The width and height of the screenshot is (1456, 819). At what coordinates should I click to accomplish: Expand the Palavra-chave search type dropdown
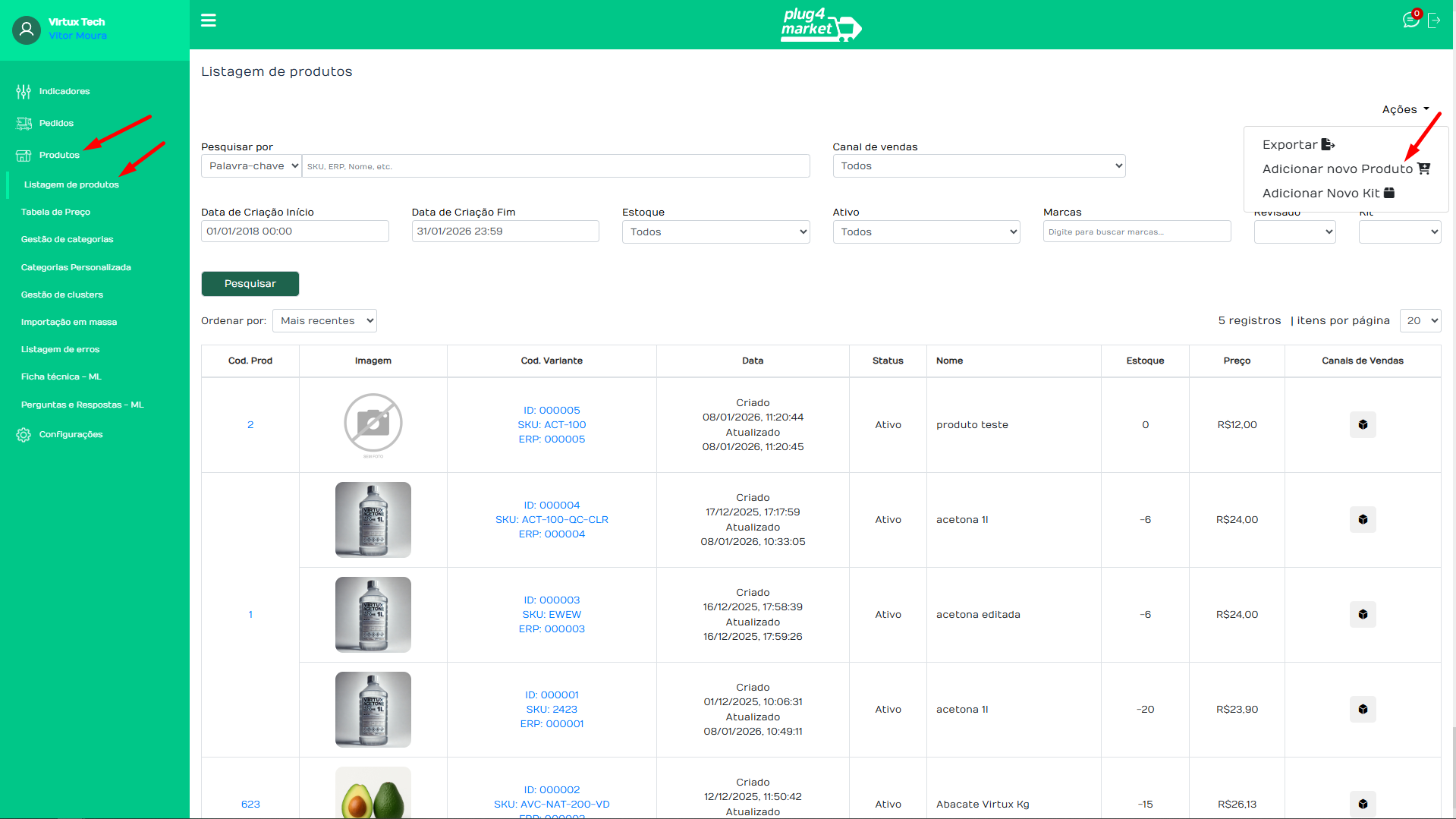tap(251, 166)
